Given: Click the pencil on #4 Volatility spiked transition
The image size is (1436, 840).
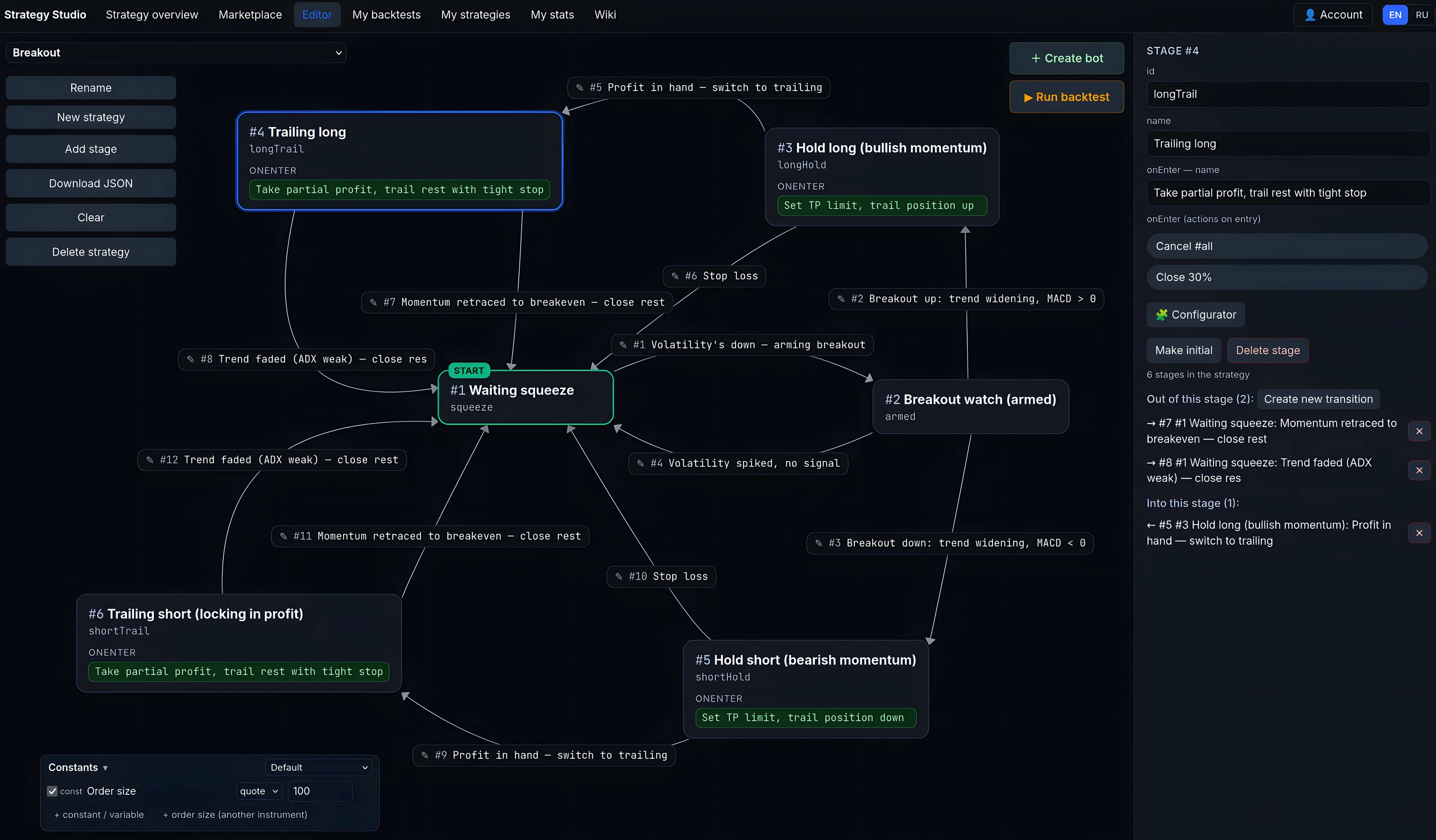Looking at the screenshot, I should pyautogui.click(x=640, y=464).
